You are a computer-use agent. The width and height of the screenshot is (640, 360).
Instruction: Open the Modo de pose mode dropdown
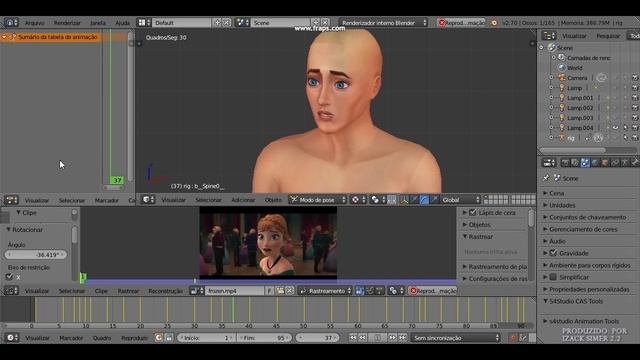[318, 200]
